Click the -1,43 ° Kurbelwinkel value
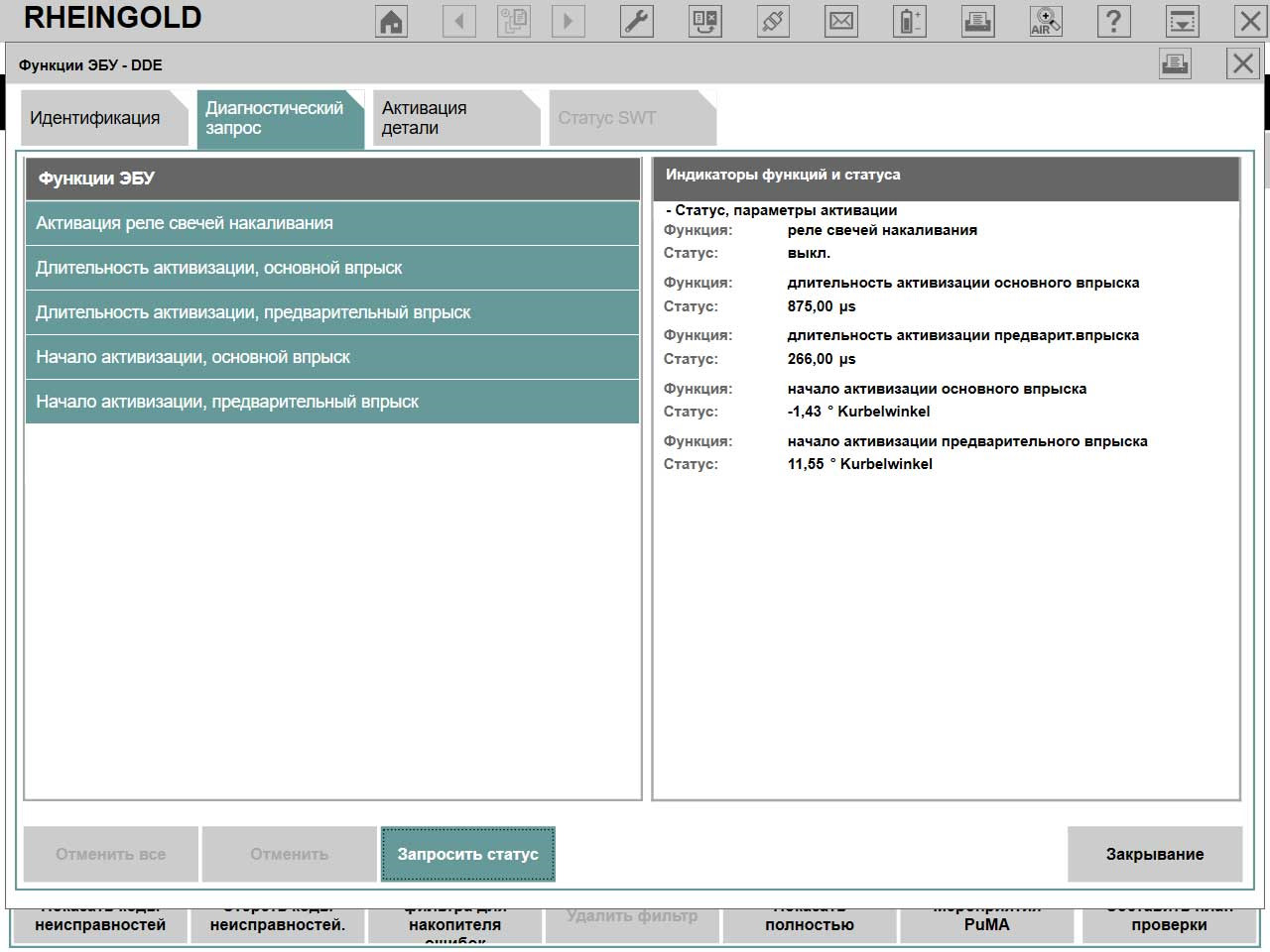 pyautogui.click(x=859, y=412)
